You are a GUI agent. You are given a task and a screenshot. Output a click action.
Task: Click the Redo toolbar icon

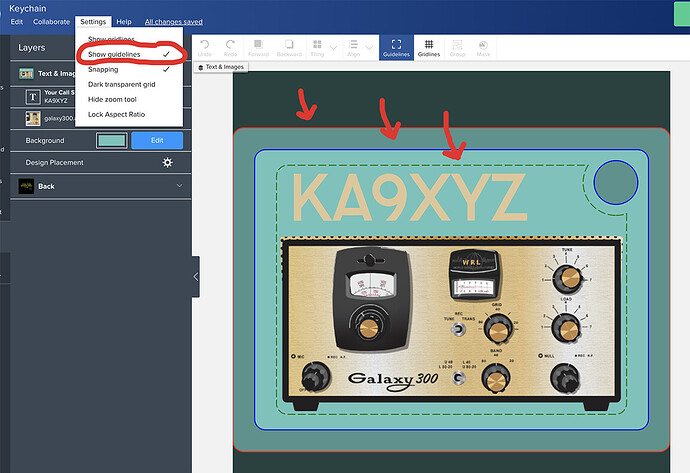coord(230,48)
